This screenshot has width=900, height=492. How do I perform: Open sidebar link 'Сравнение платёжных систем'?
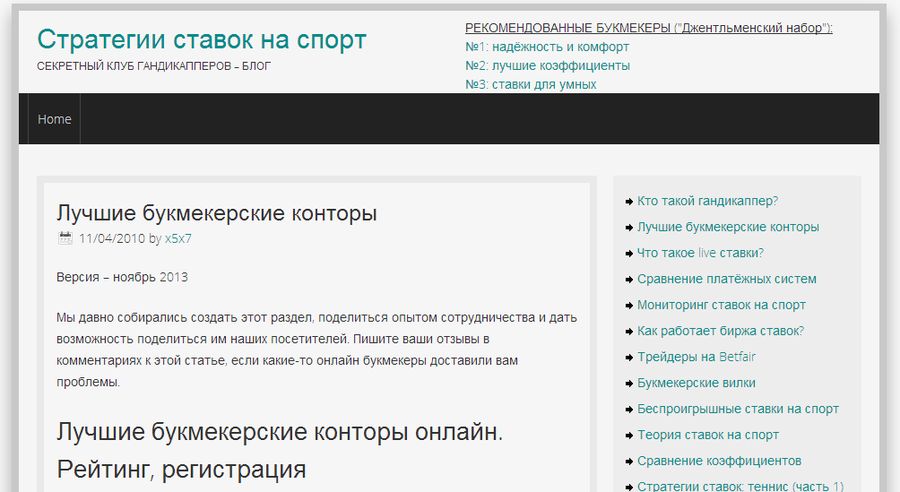[x=727, y=278]
